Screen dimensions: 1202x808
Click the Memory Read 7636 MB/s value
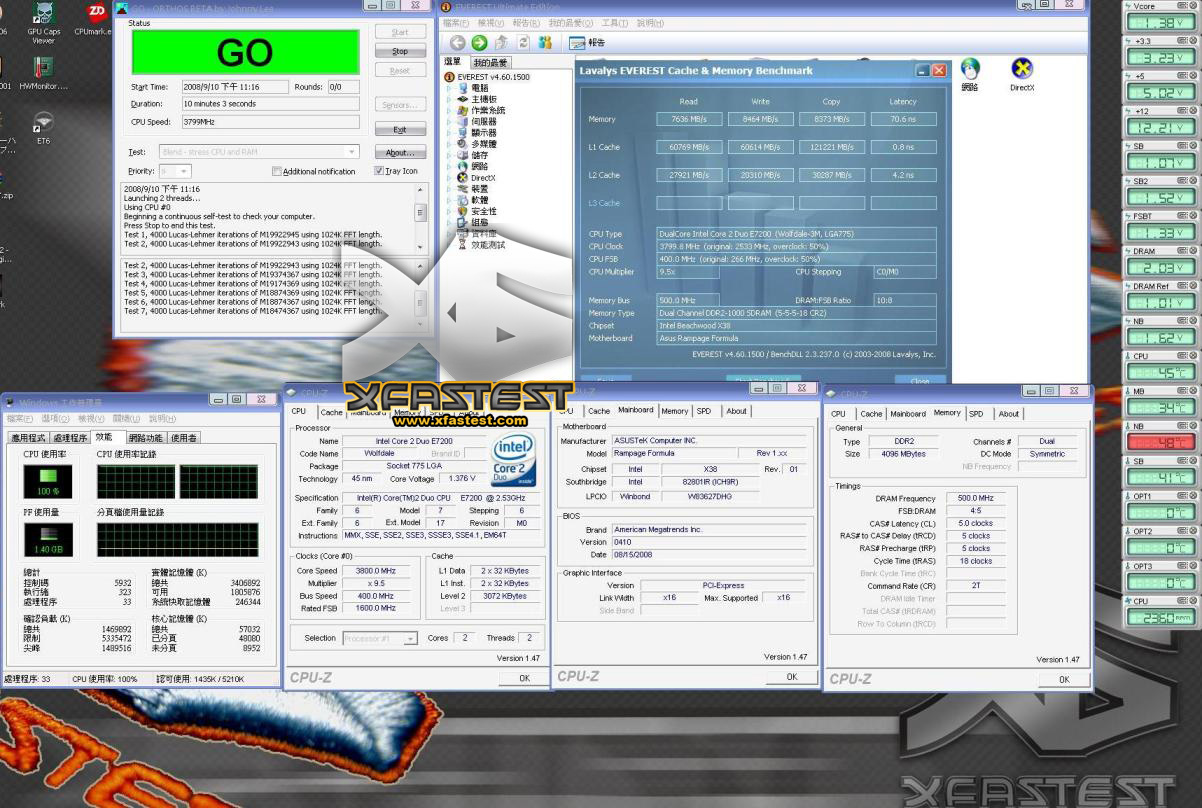pyautogui.click(x=689, y=120)
